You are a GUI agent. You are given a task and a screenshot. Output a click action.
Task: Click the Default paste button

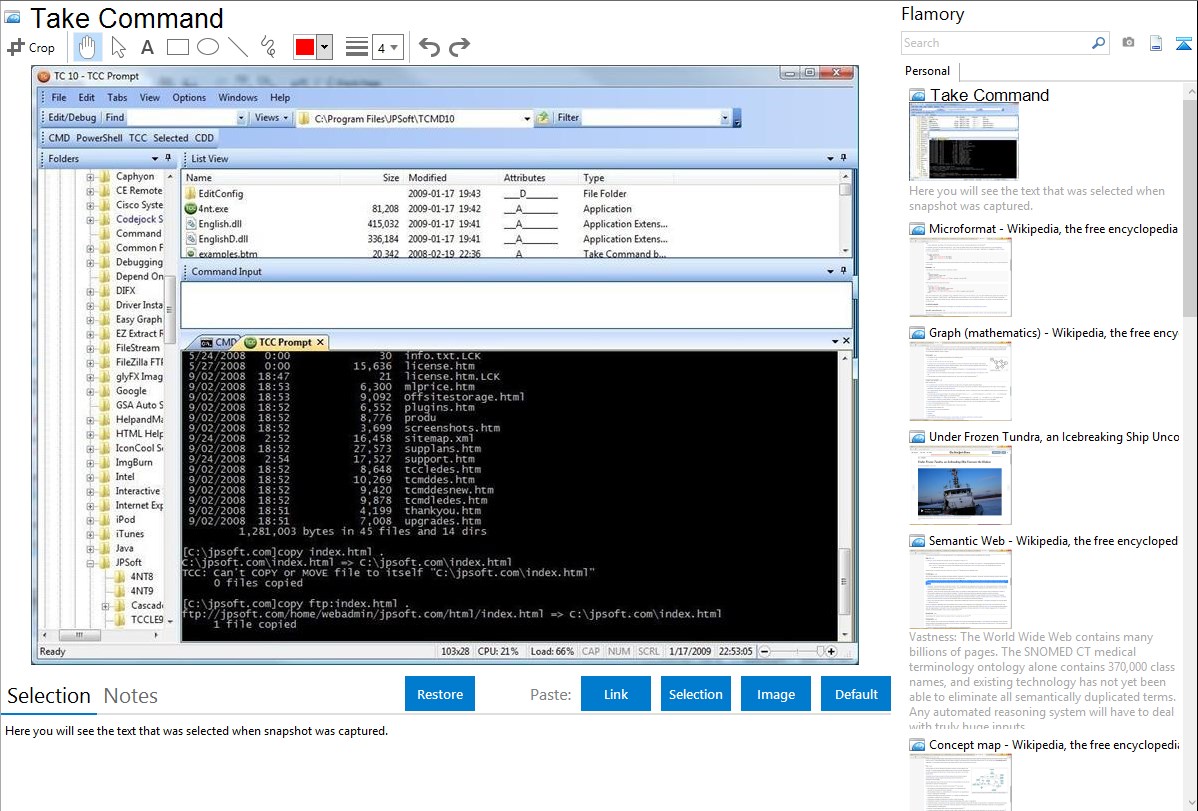[x=856, y=694]
